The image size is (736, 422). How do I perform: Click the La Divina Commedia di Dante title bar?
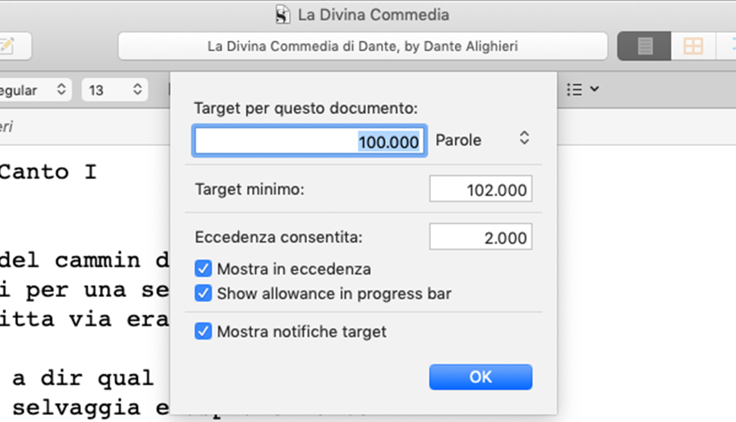pos(363,46)
